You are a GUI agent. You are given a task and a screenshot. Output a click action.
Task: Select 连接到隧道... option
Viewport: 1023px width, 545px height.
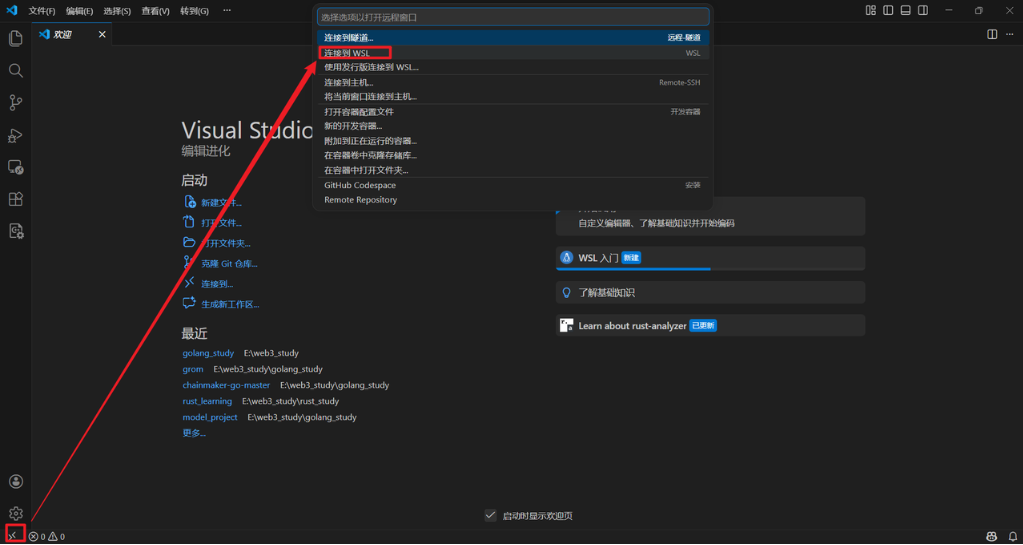pyautogui.click(x=513, y=38)
